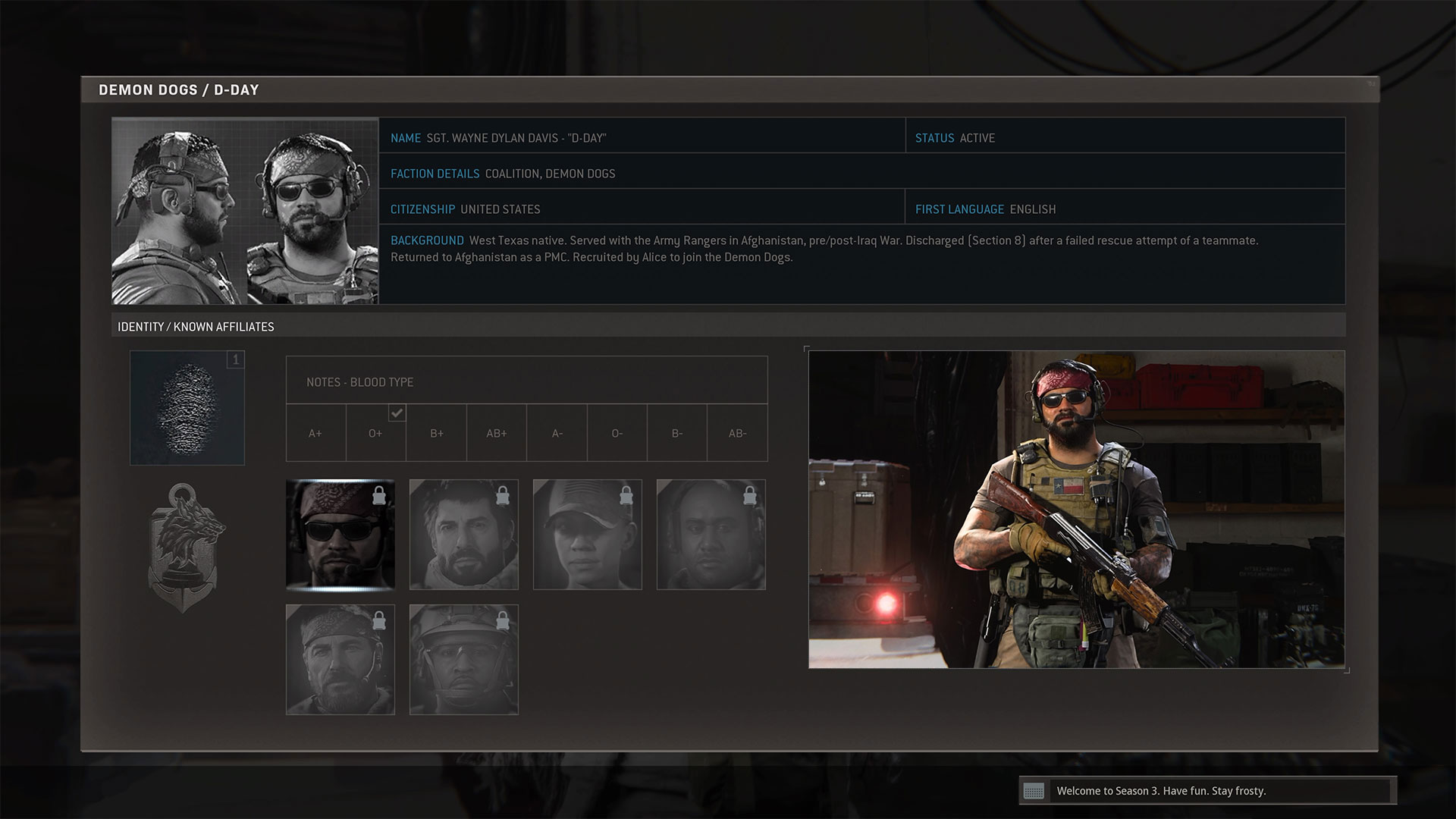1456x819 pixels.
Task: Select the locked helmeted operator with goggles portrait
Action: pos(464,660)
